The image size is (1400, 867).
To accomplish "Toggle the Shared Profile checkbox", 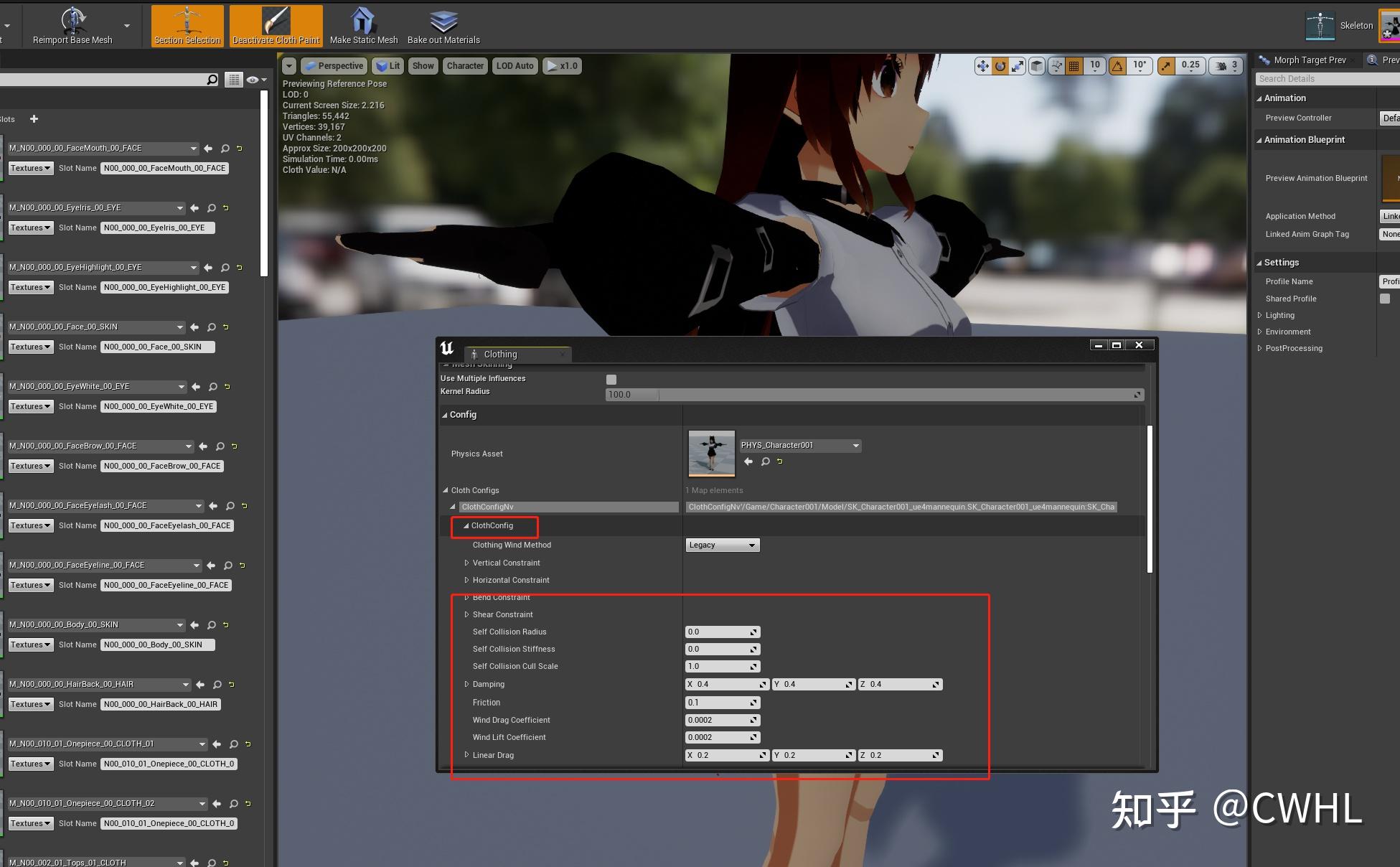I will tap(1384, 299).
